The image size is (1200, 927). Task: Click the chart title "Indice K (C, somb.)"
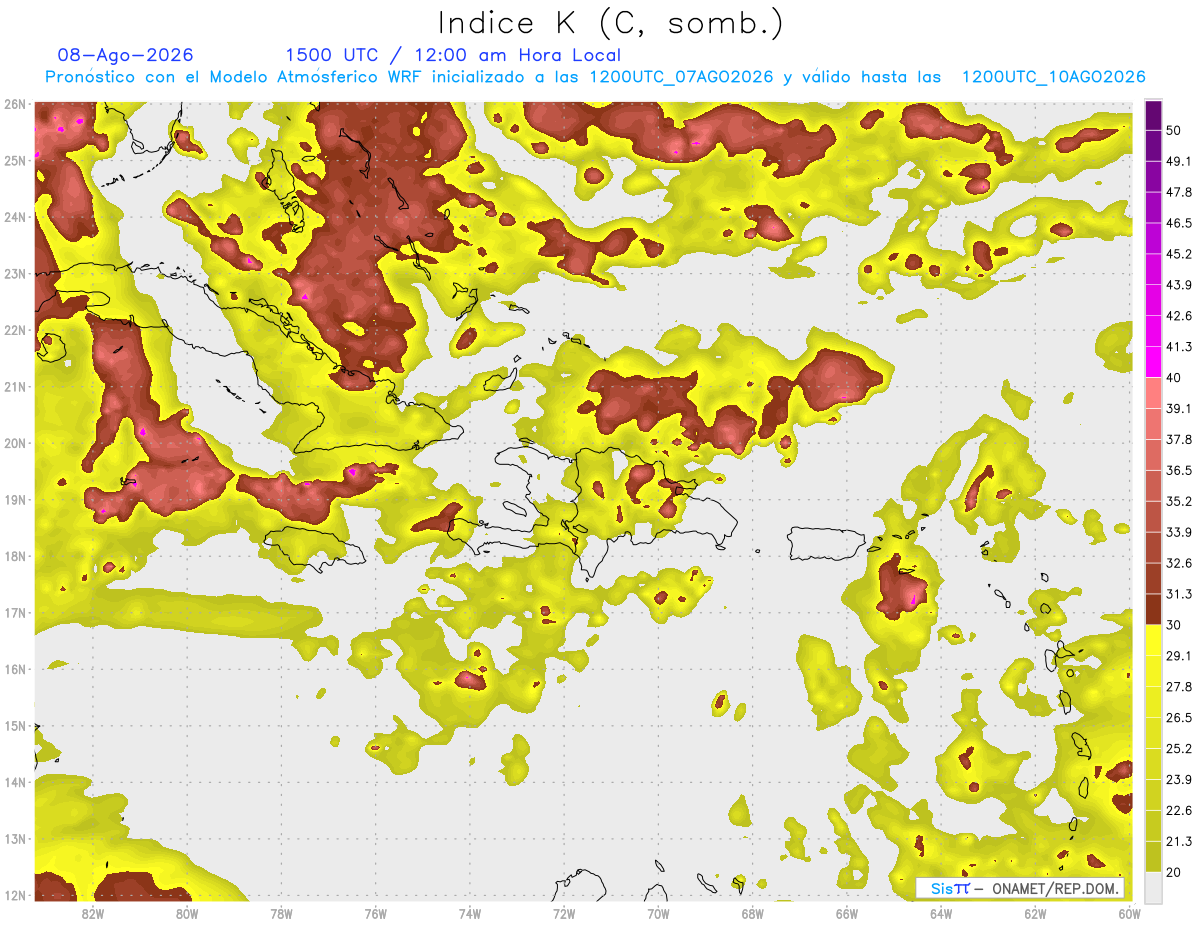point(610,24)
